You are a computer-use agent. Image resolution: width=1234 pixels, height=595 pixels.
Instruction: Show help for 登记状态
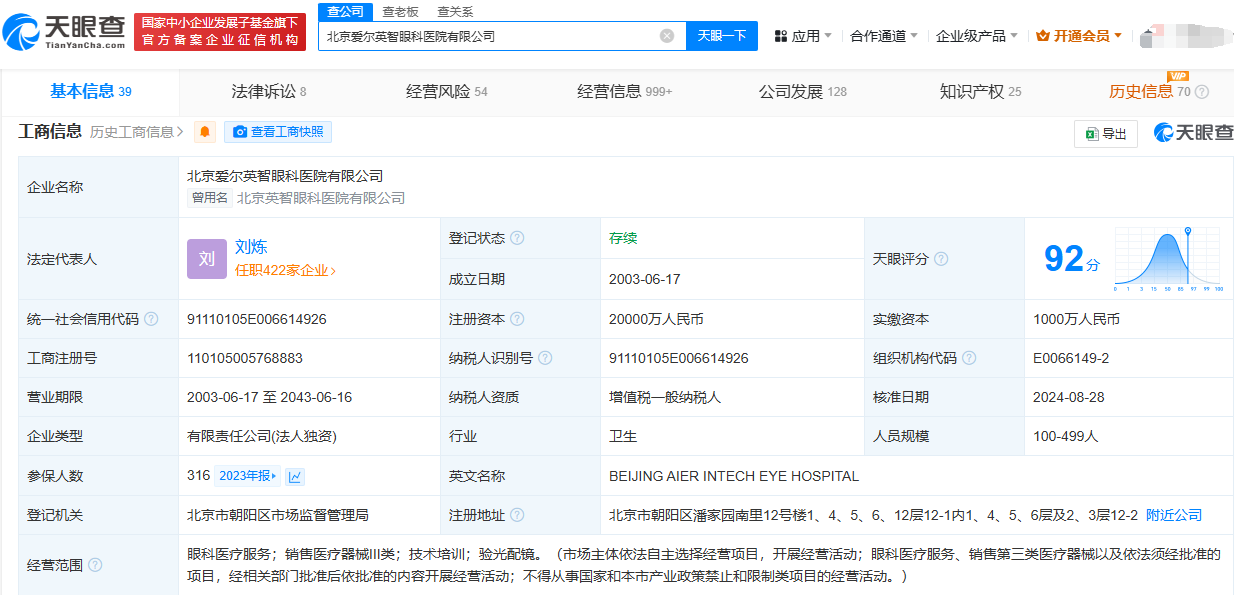[x=517, y=238]
